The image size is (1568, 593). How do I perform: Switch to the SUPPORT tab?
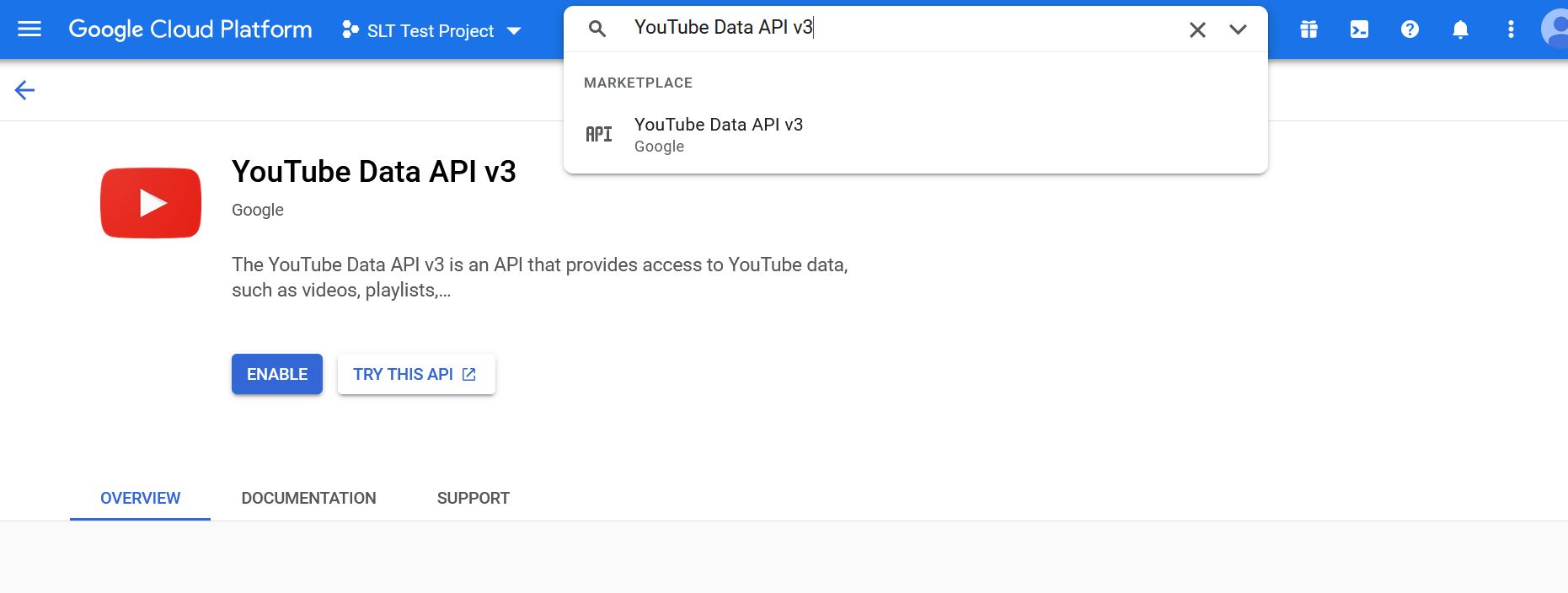473,498
